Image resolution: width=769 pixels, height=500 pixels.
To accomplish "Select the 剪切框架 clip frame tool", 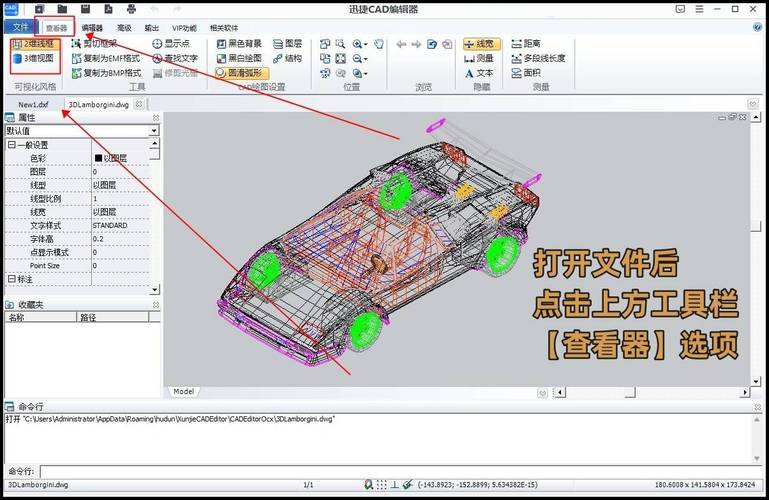I will [x=95, y=44].
